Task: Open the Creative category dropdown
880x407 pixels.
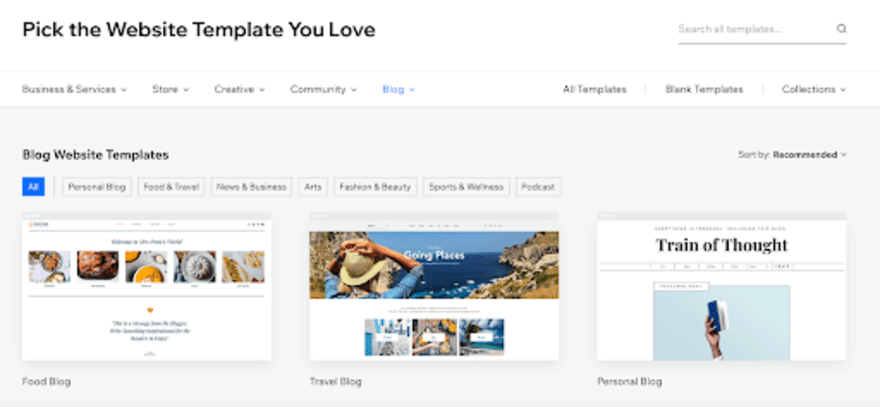Action: point(240,89)
